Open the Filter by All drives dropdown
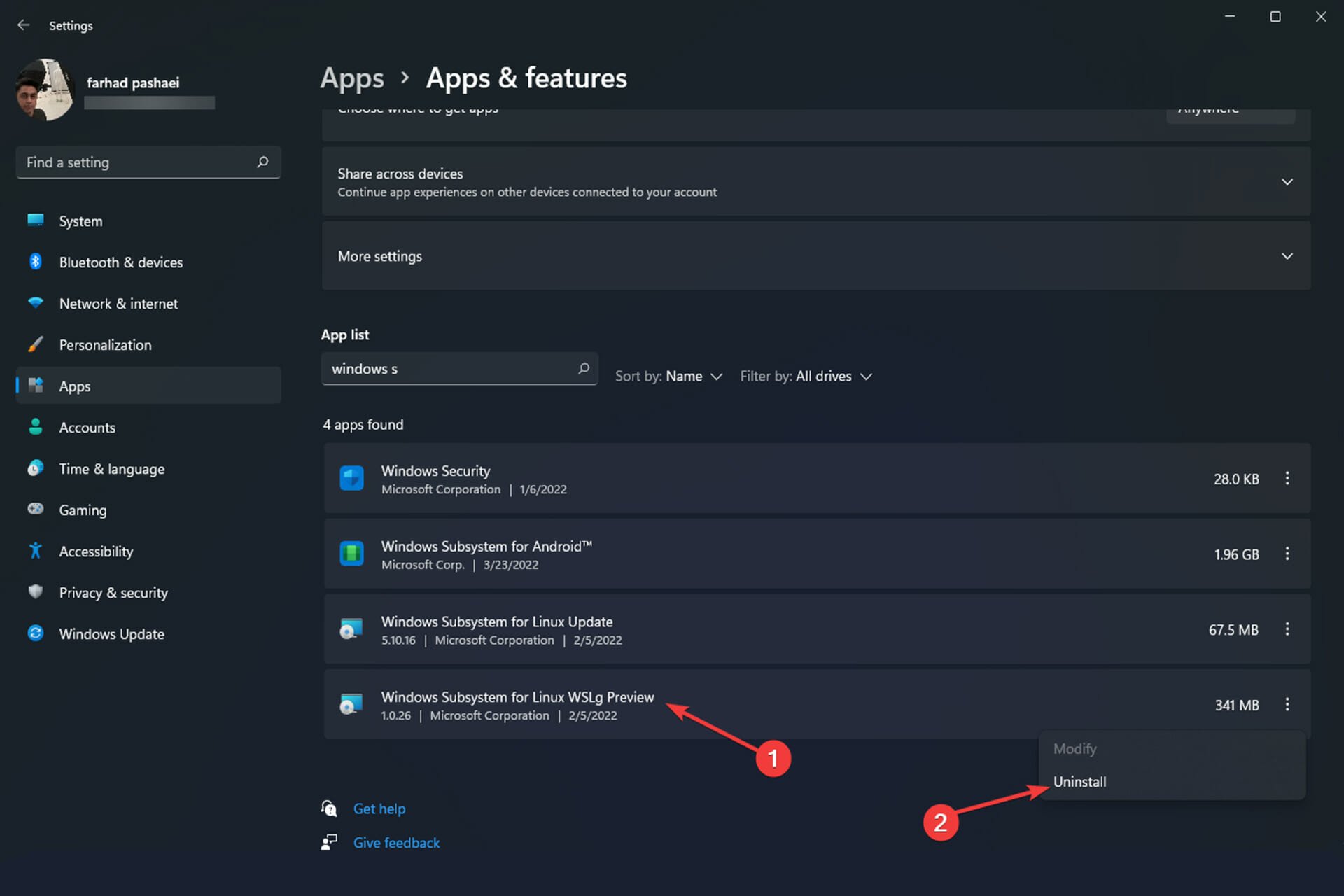Viewport: 1344px width, 896px height. pos(806,377)
